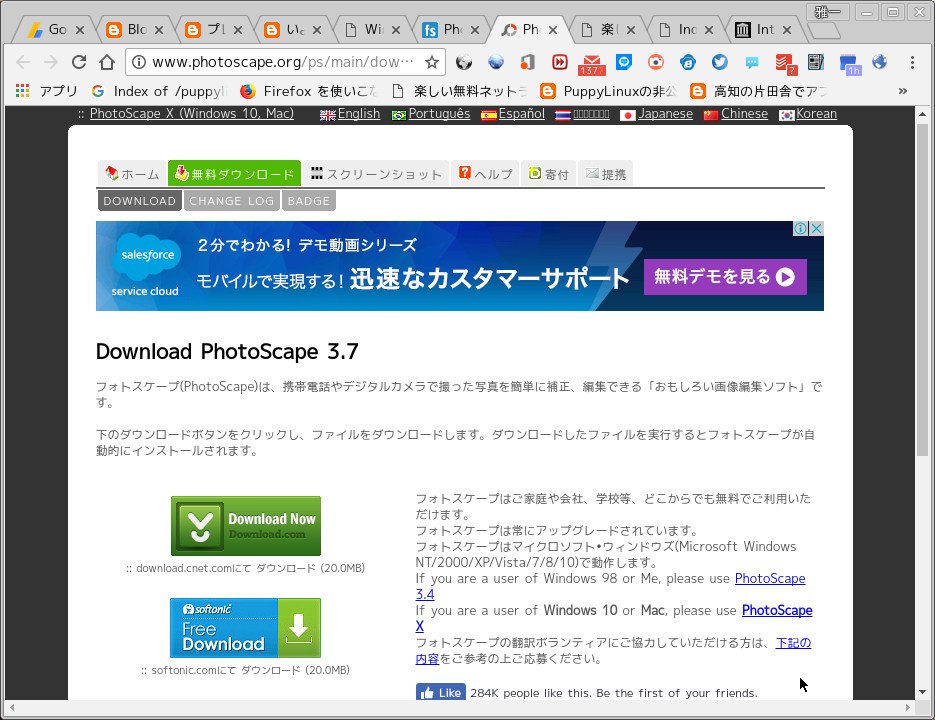Screen dimensions: 935x720
Task: Click the 無料デモを見る ad button
Action: [725, 277]
